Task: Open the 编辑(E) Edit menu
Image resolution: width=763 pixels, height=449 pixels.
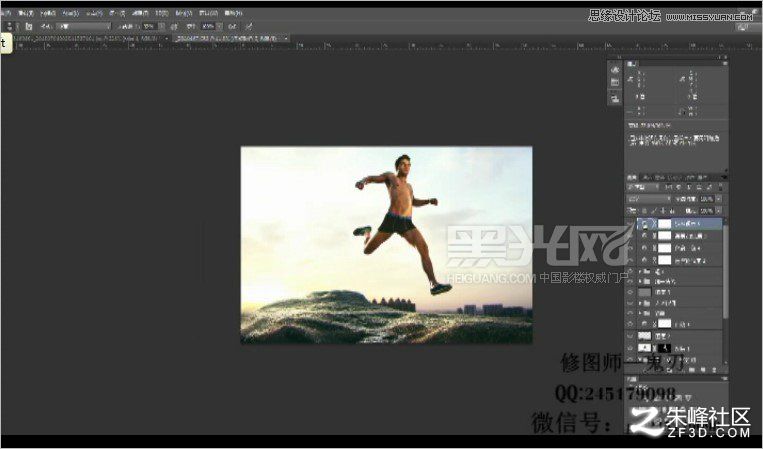Action: [x=26, y=14]
